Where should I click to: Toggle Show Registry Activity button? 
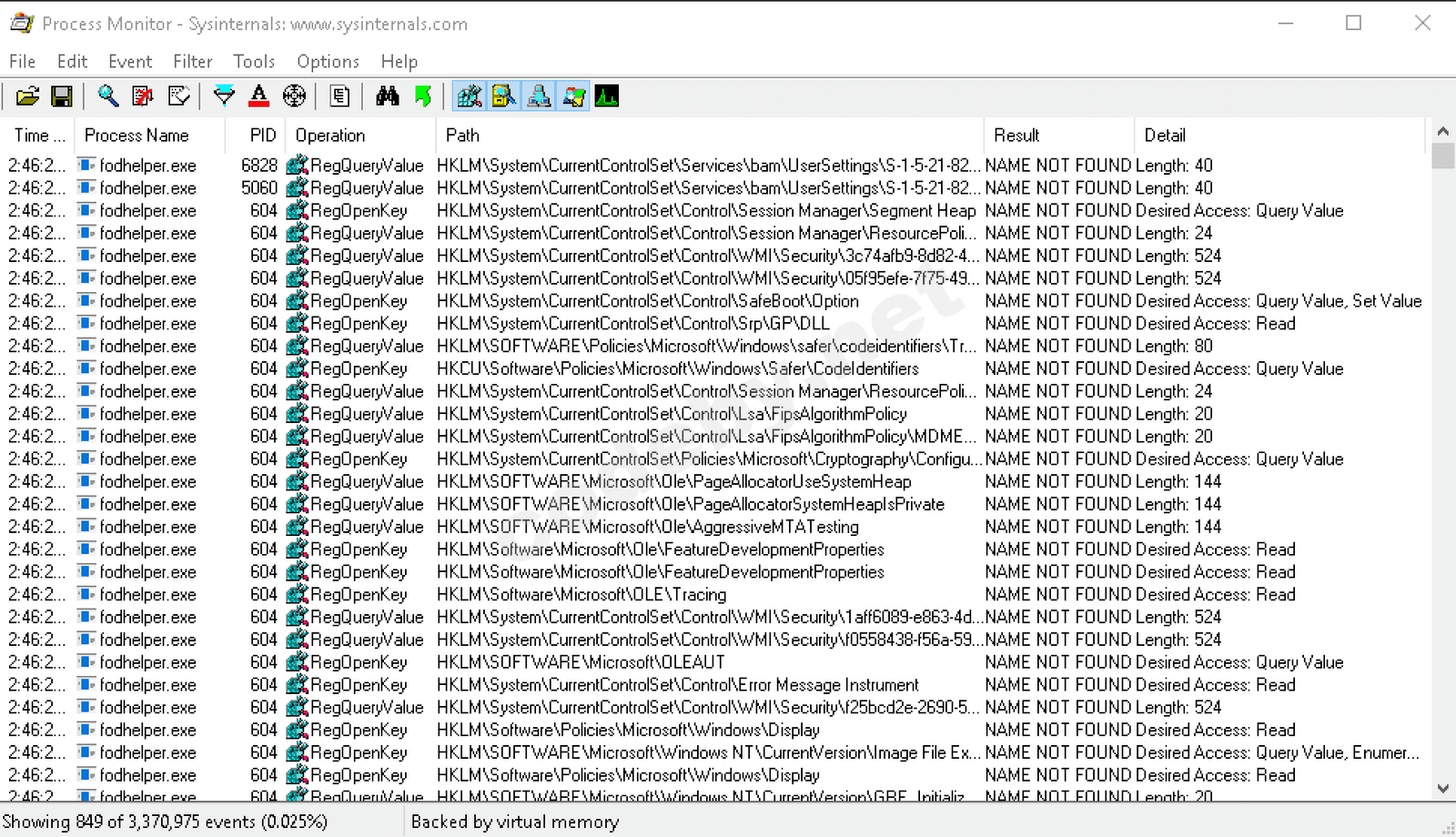[x=470, y=96]
